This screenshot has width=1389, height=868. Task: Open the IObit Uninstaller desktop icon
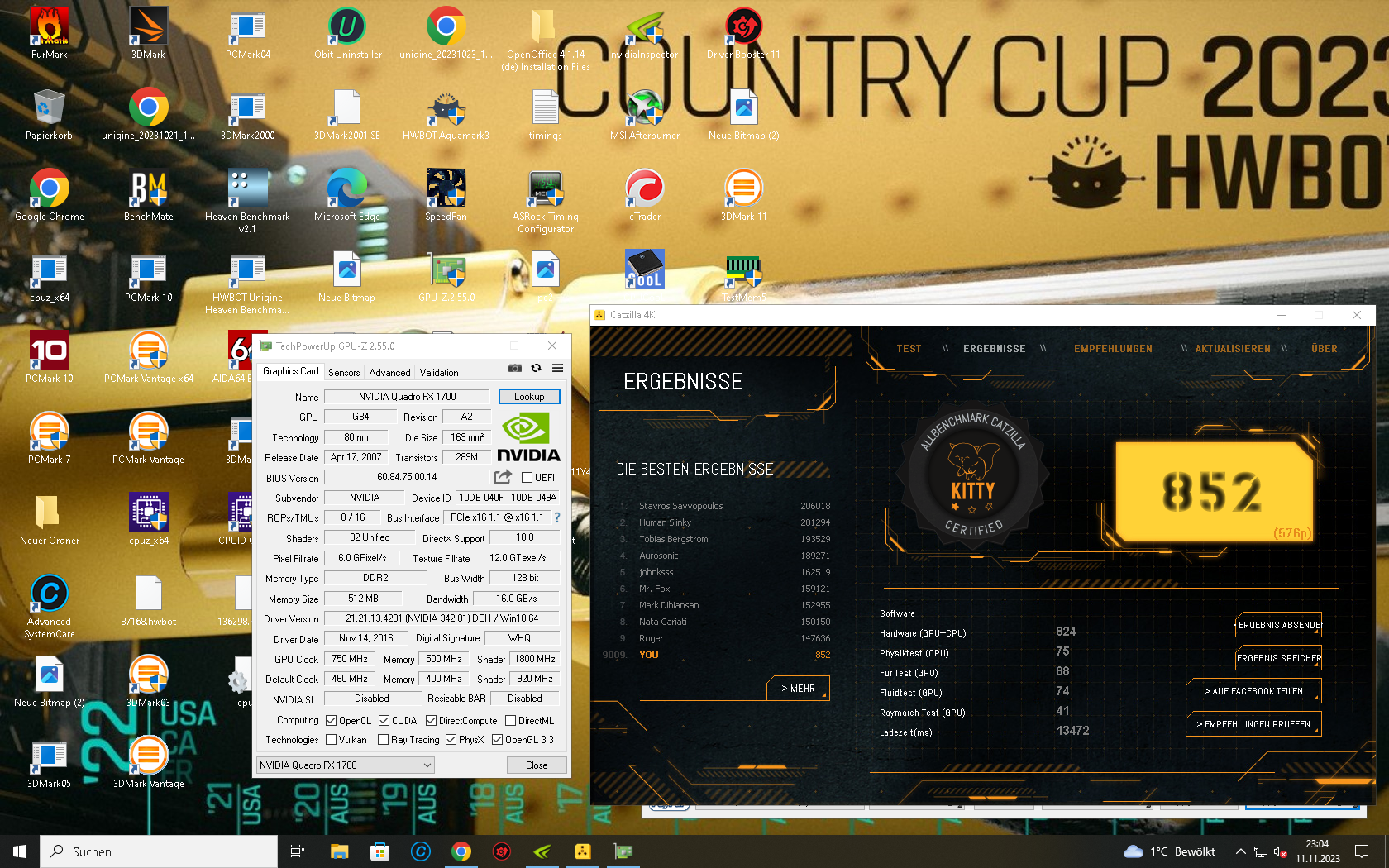coord(347,33)
